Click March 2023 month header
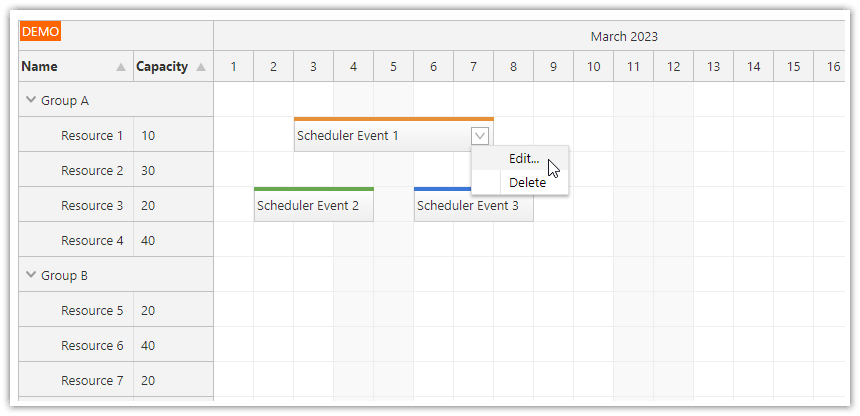Image resolution: width=860 pixels, height=416 pixels. [624, 37]
